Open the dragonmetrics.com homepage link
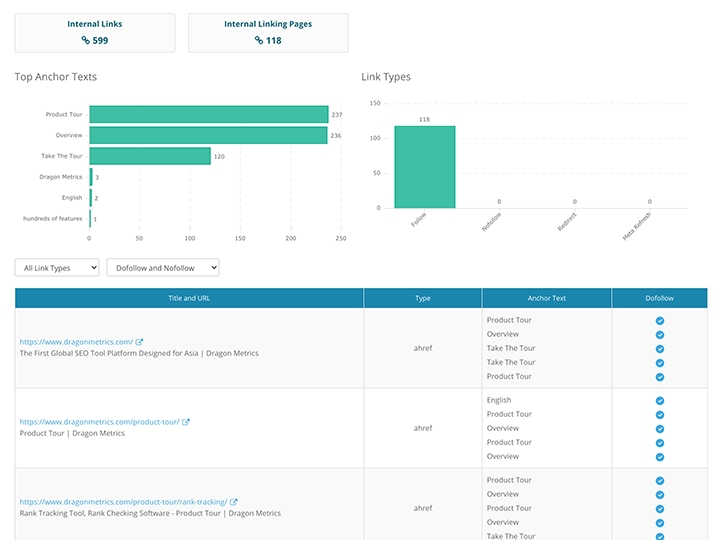Viewport: 720px width, 540px height. (76, 341)
